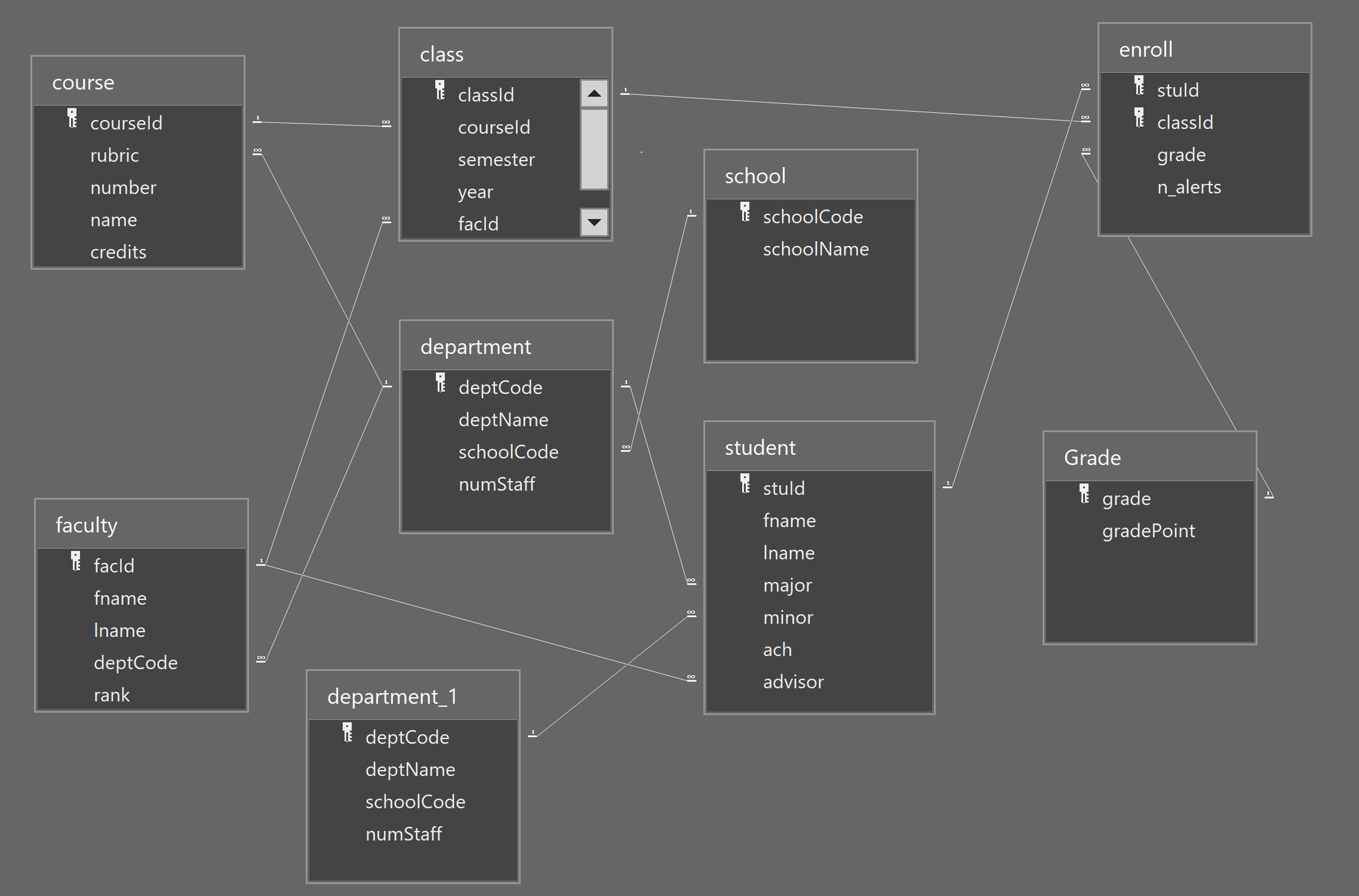Click the key icon beside grade in Grade table

coord(1084,494)
